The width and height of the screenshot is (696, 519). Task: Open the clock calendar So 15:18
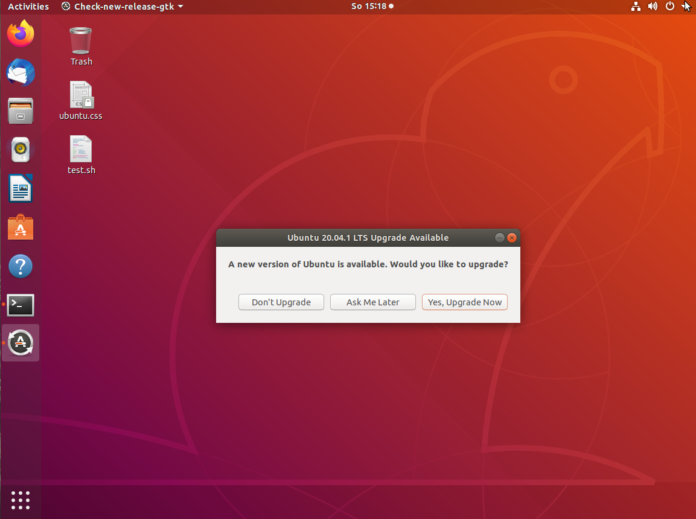coord(372,6)
